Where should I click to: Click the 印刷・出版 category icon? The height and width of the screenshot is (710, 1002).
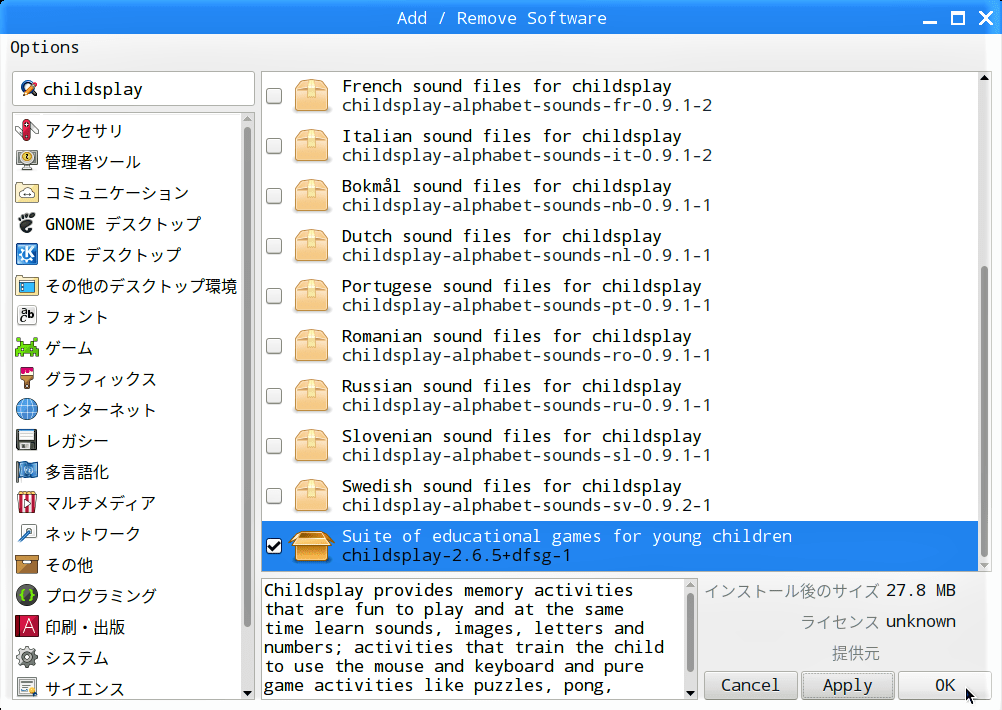point(27,626)
